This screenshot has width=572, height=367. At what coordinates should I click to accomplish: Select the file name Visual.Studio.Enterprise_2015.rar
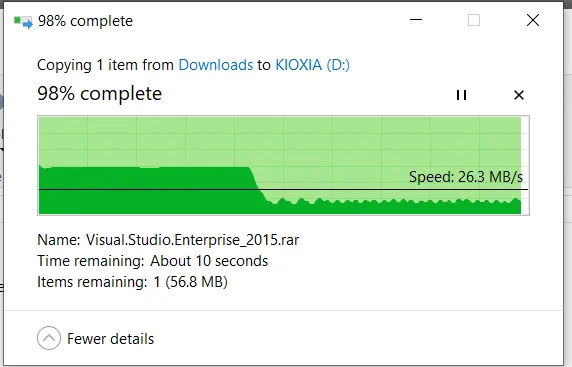[x=193, y=240]
